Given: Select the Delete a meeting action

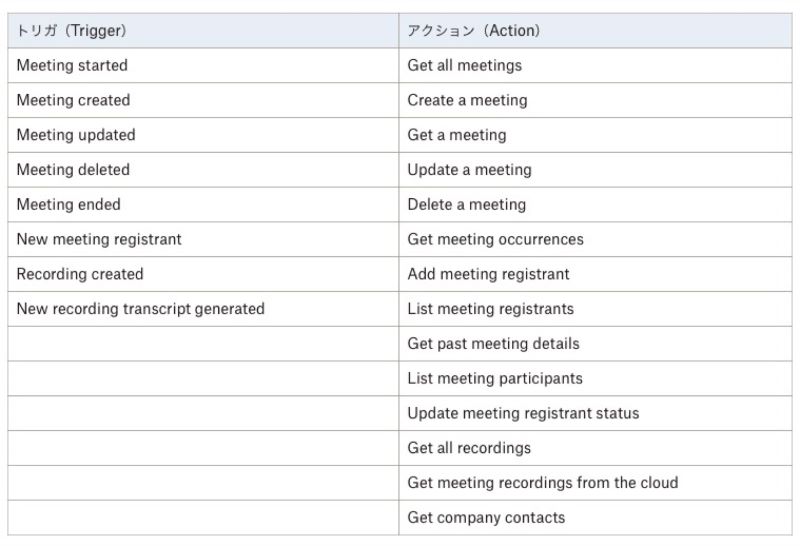Looking at the screenshot, I should pyautogui.click(x=595, y=204).
